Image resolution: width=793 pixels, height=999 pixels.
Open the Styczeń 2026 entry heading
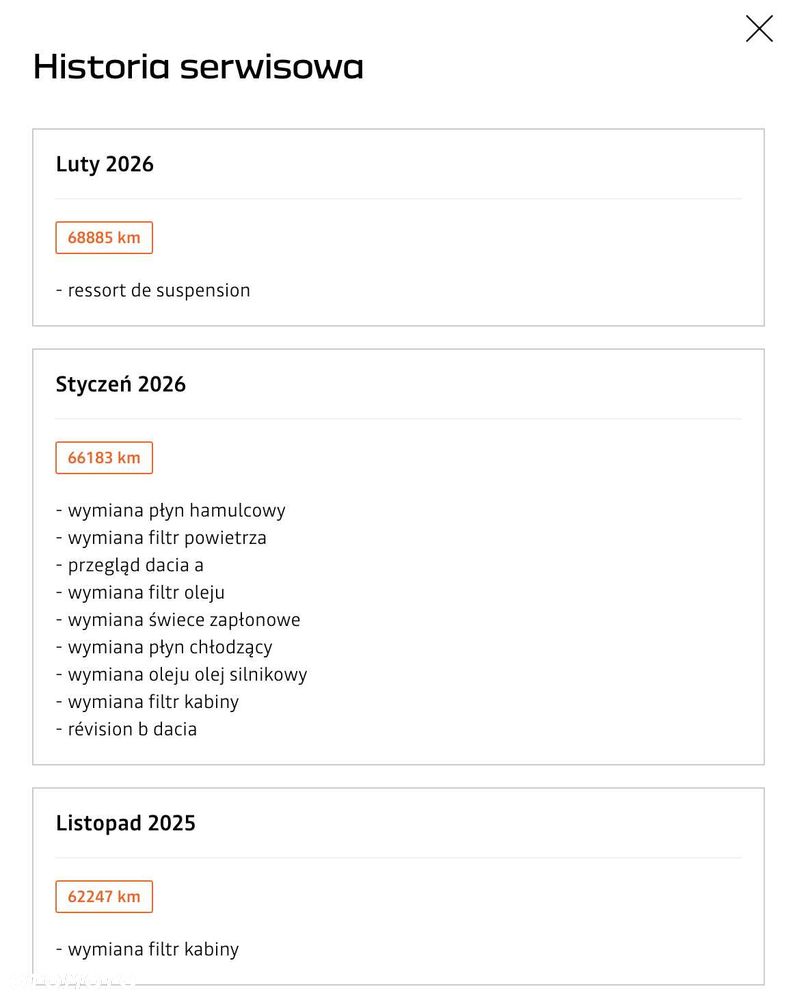coord(120,385)
